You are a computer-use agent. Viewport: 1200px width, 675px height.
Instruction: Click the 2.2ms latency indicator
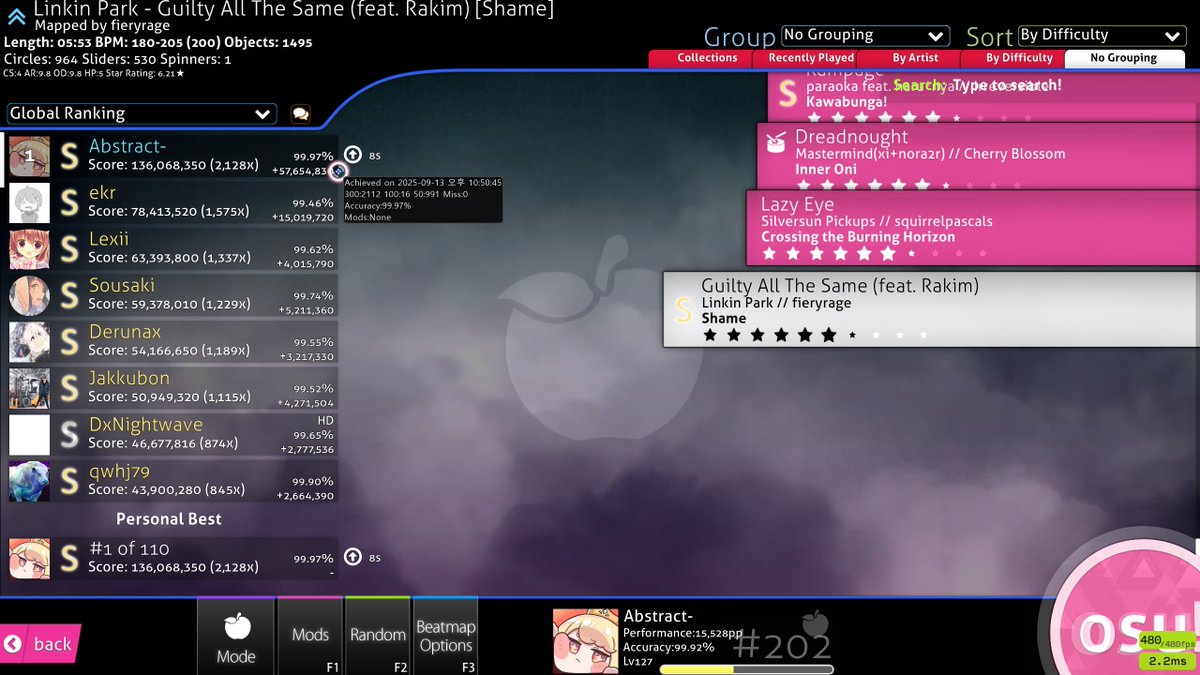(1167, 661)
